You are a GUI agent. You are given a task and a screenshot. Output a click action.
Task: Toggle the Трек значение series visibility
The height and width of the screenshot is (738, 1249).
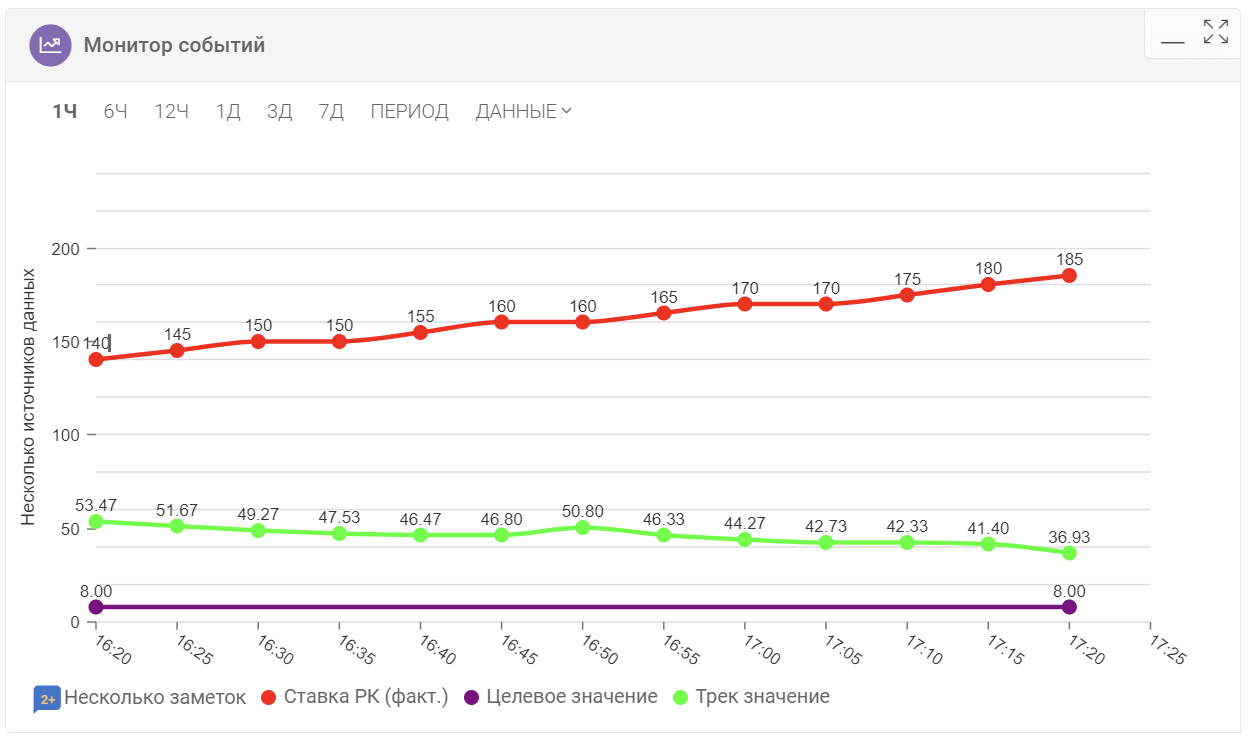click(752, 697)
